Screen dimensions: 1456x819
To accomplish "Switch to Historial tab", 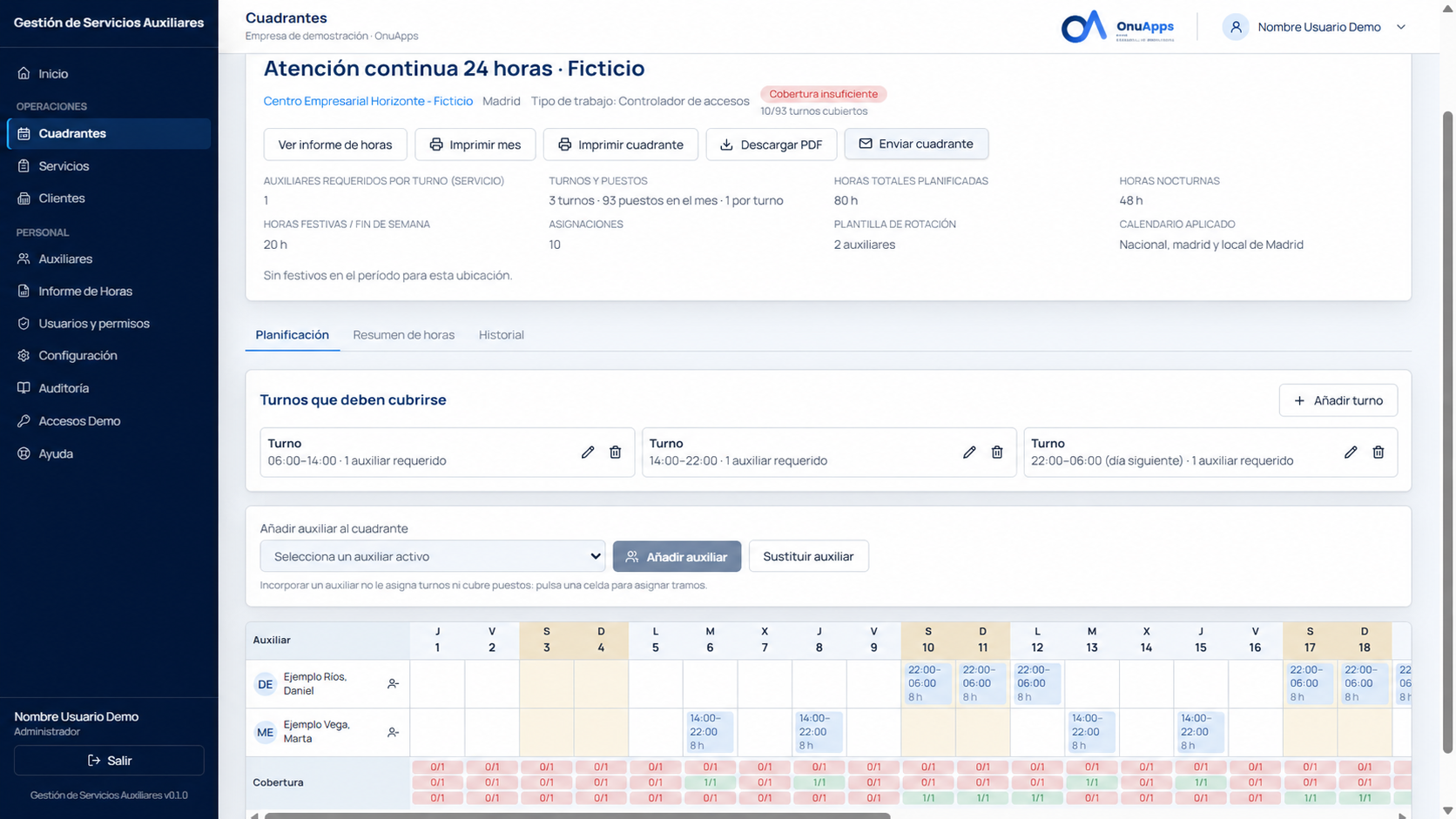I will click(502, 335).
